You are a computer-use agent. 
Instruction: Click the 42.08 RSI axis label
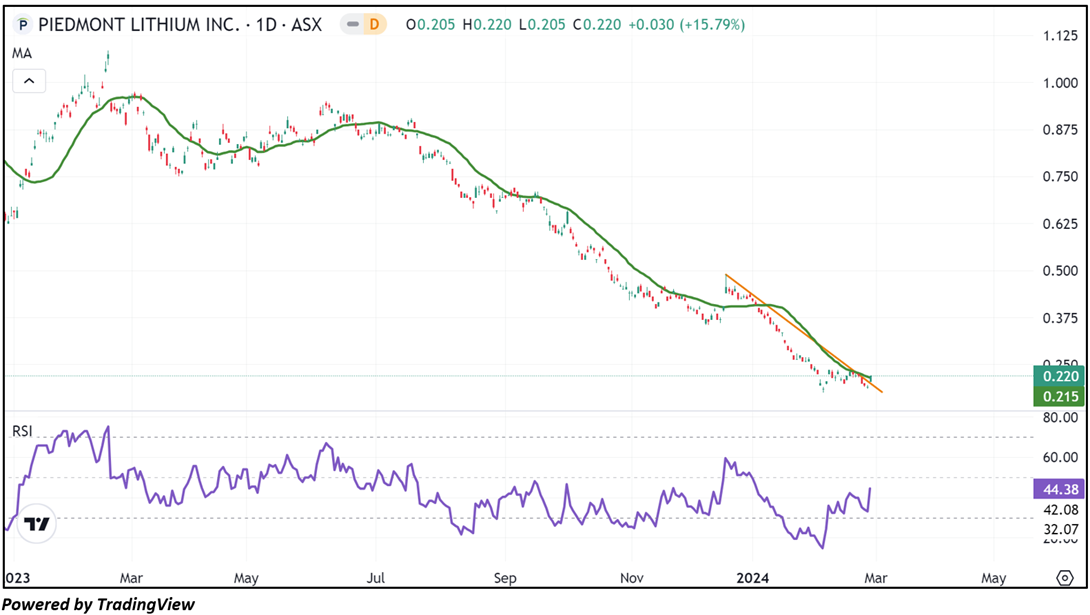[x=1060, y=510]
